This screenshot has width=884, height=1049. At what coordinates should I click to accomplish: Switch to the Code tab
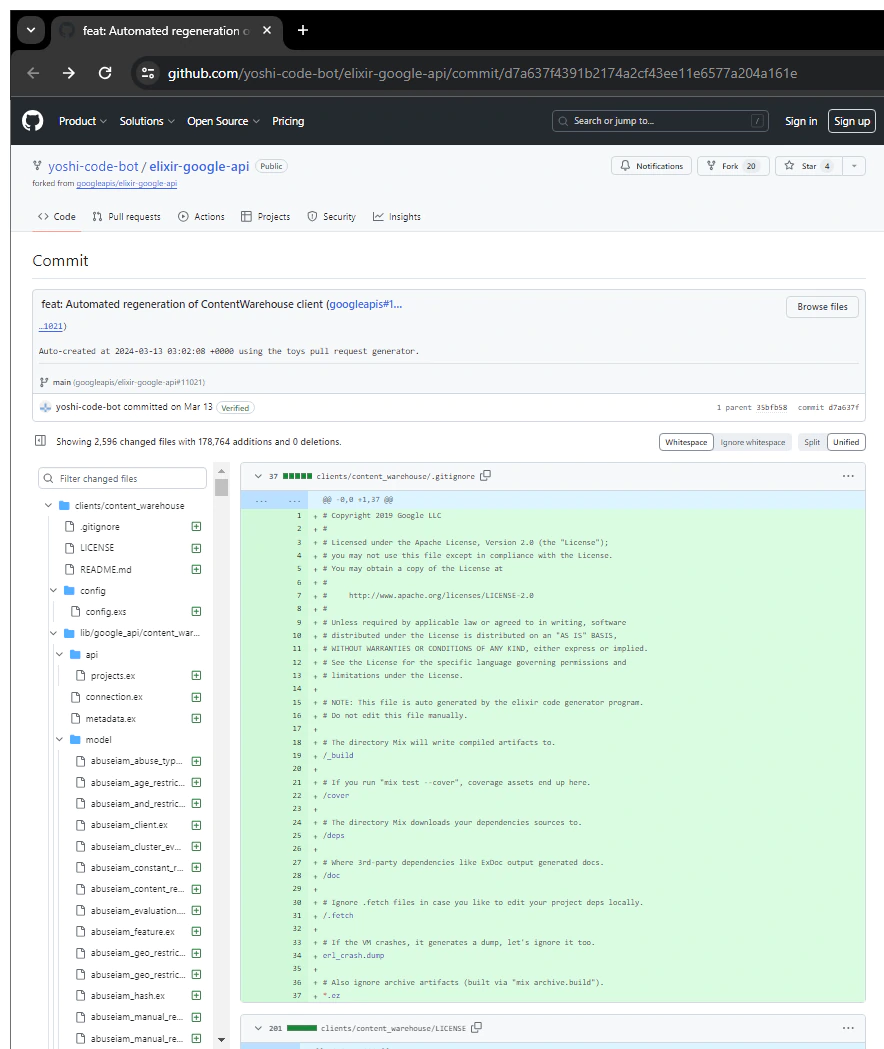pos(57,217)
